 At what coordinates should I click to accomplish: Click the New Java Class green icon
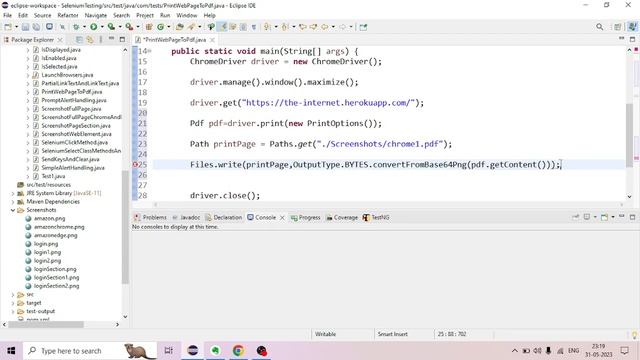point(160,27)
